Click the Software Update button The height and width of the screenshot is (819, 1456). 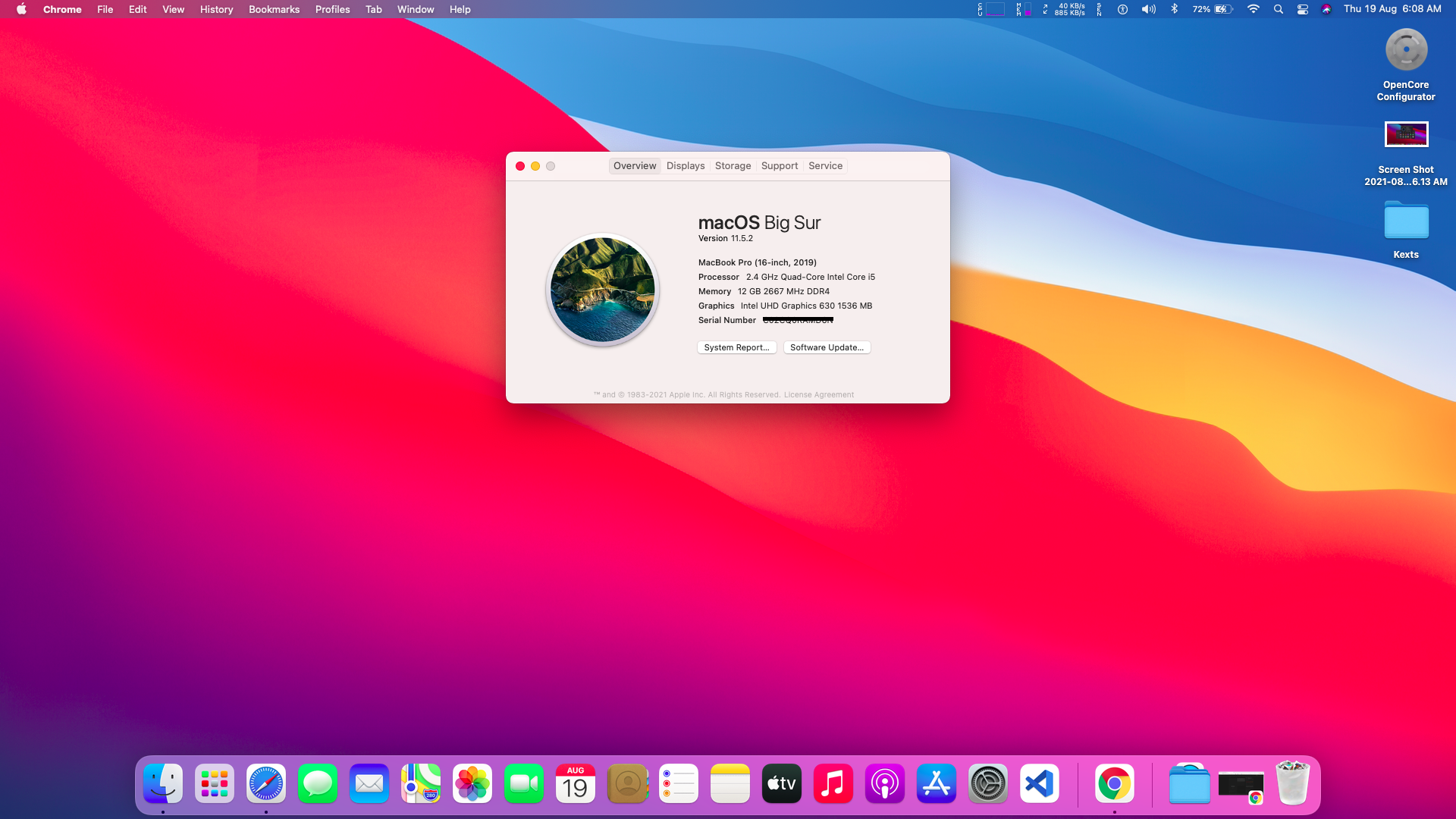827,347
